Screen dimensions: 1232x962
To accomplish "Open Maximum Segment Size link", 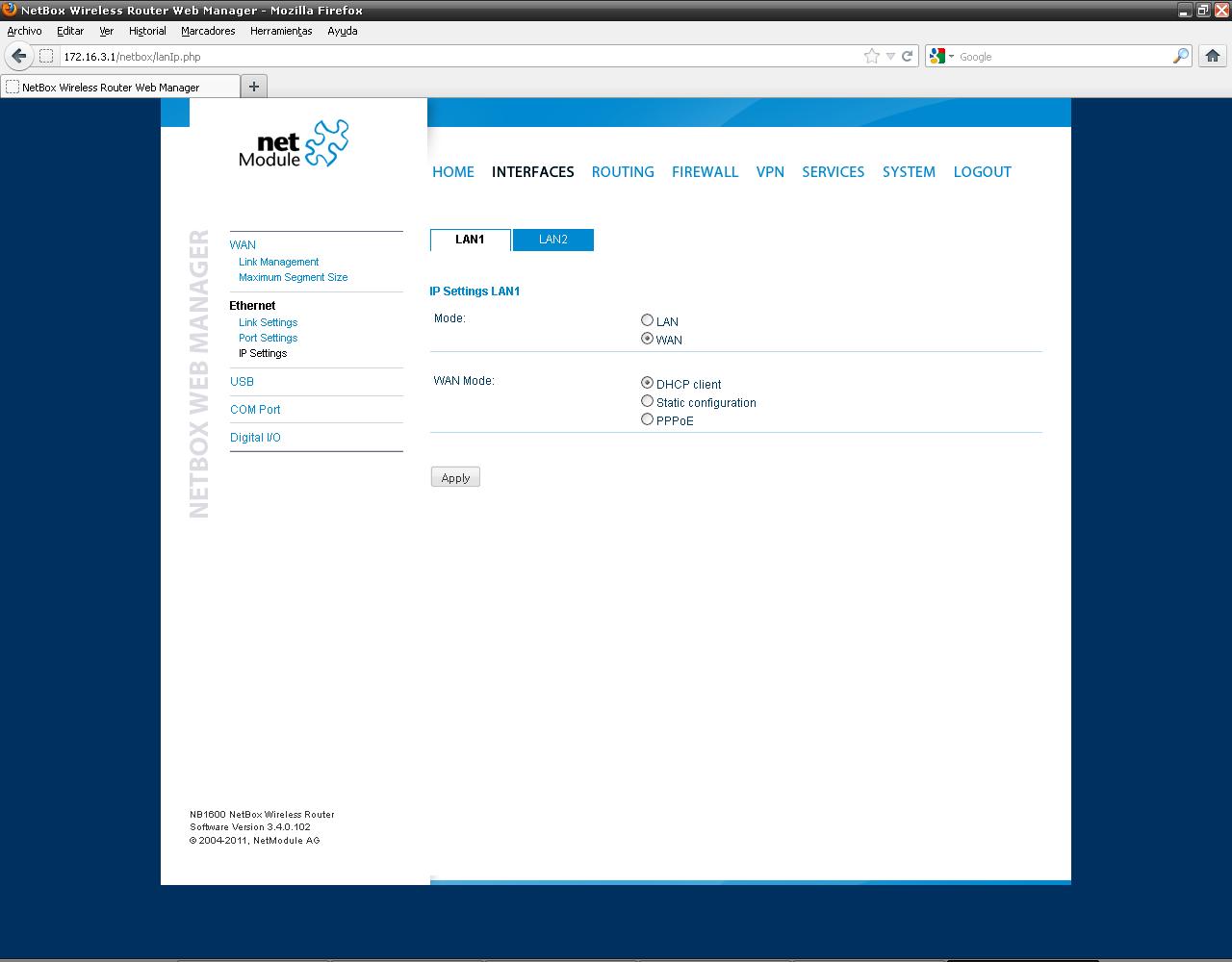I will (294, 277).
